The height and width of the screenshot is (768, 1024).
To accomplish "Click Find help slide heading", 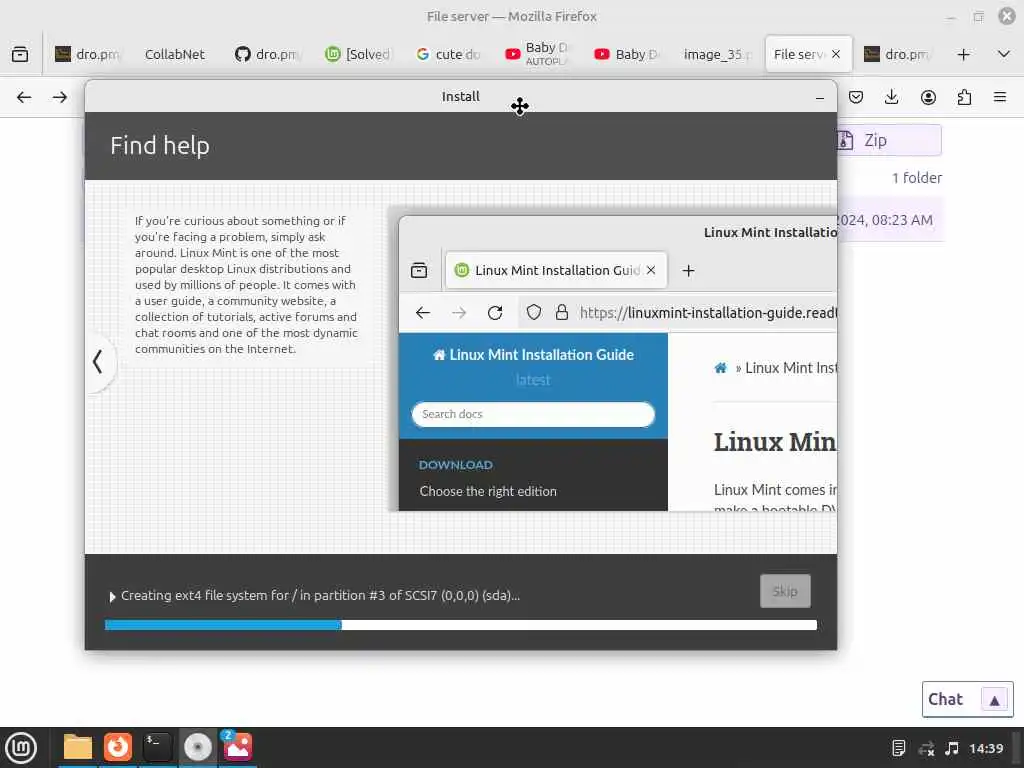I will tap(160, 146).
